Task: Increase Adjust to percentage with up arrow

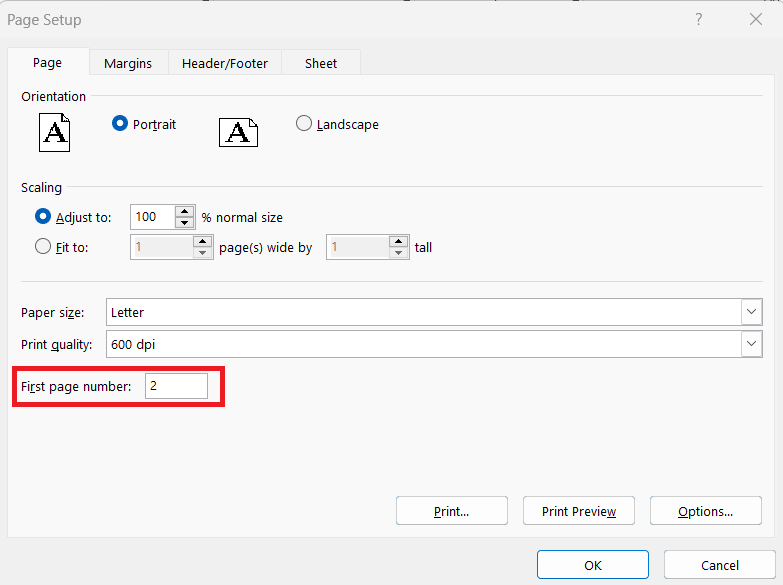Action: click(185, 211)
